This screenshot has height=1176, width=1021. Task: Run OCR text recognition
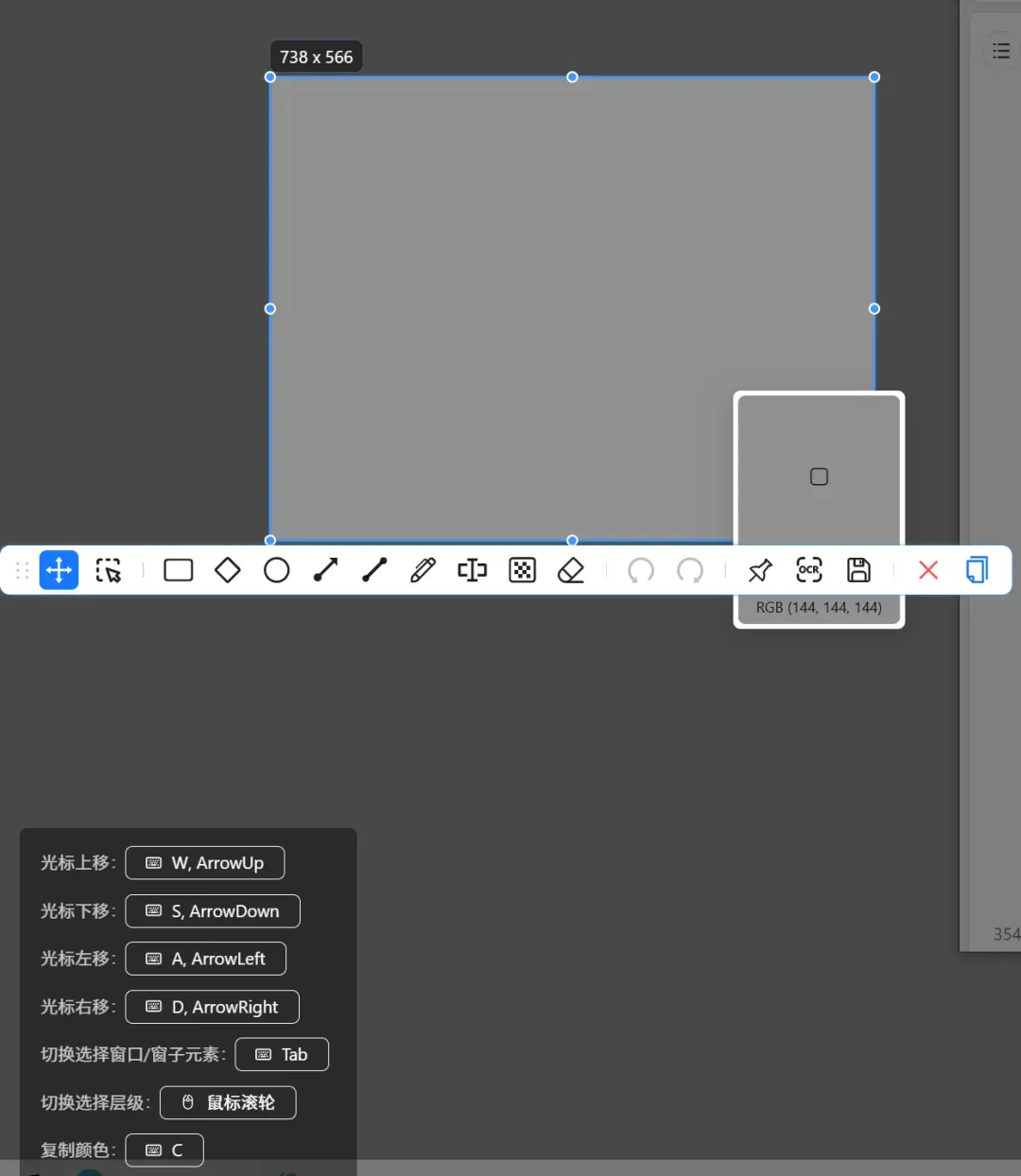coord(809,570)
